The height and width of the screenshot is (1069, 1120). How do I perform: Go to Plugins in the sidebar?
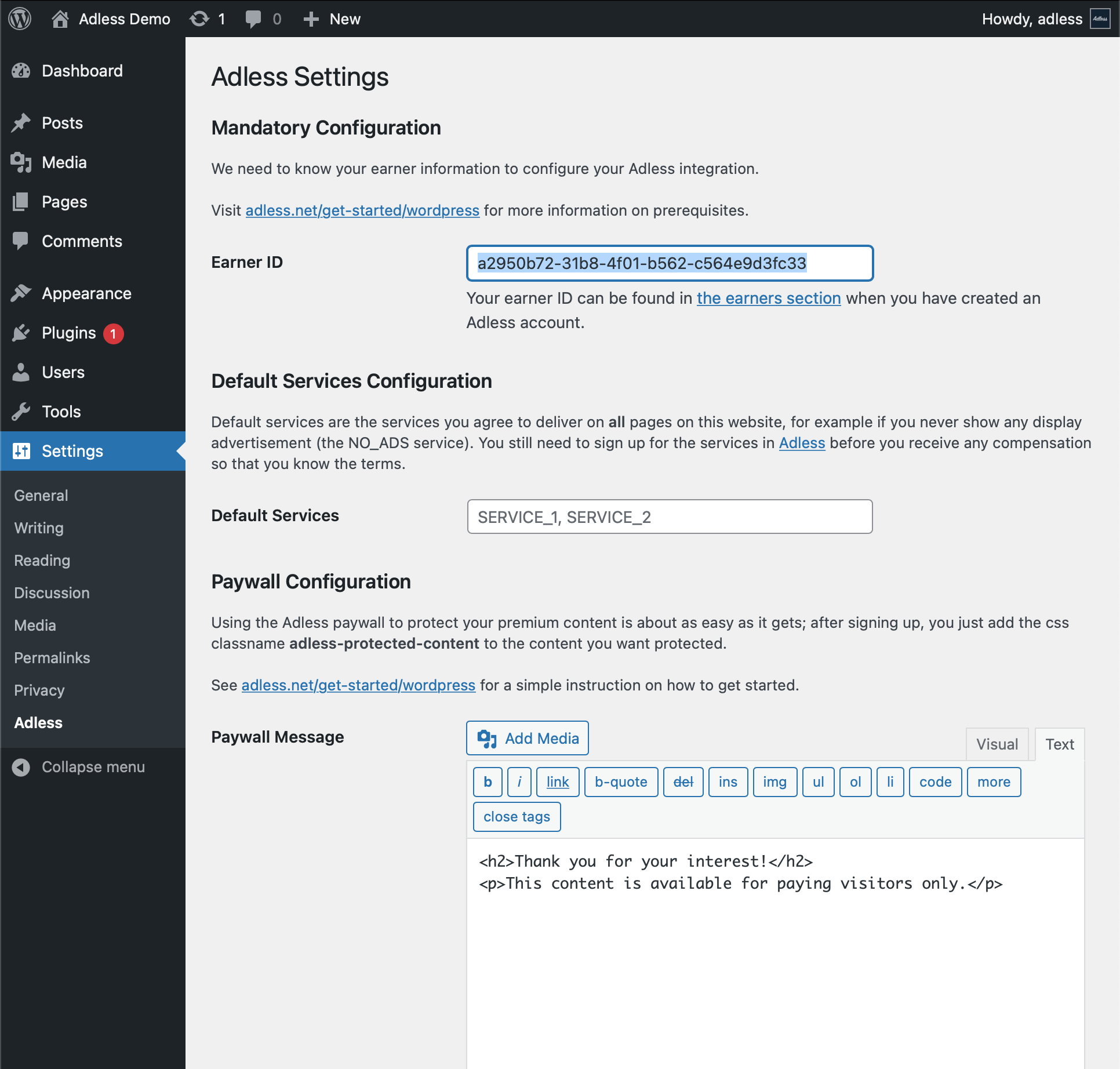coord(68,333)
